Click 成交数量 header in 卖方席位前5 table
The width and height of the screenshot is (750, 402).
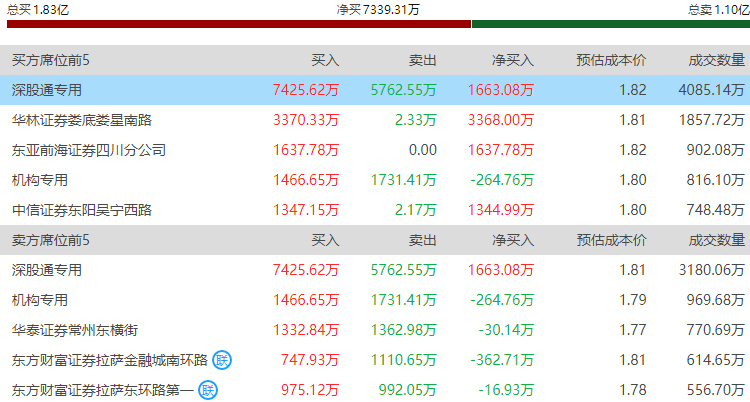[x=717, y=240]
